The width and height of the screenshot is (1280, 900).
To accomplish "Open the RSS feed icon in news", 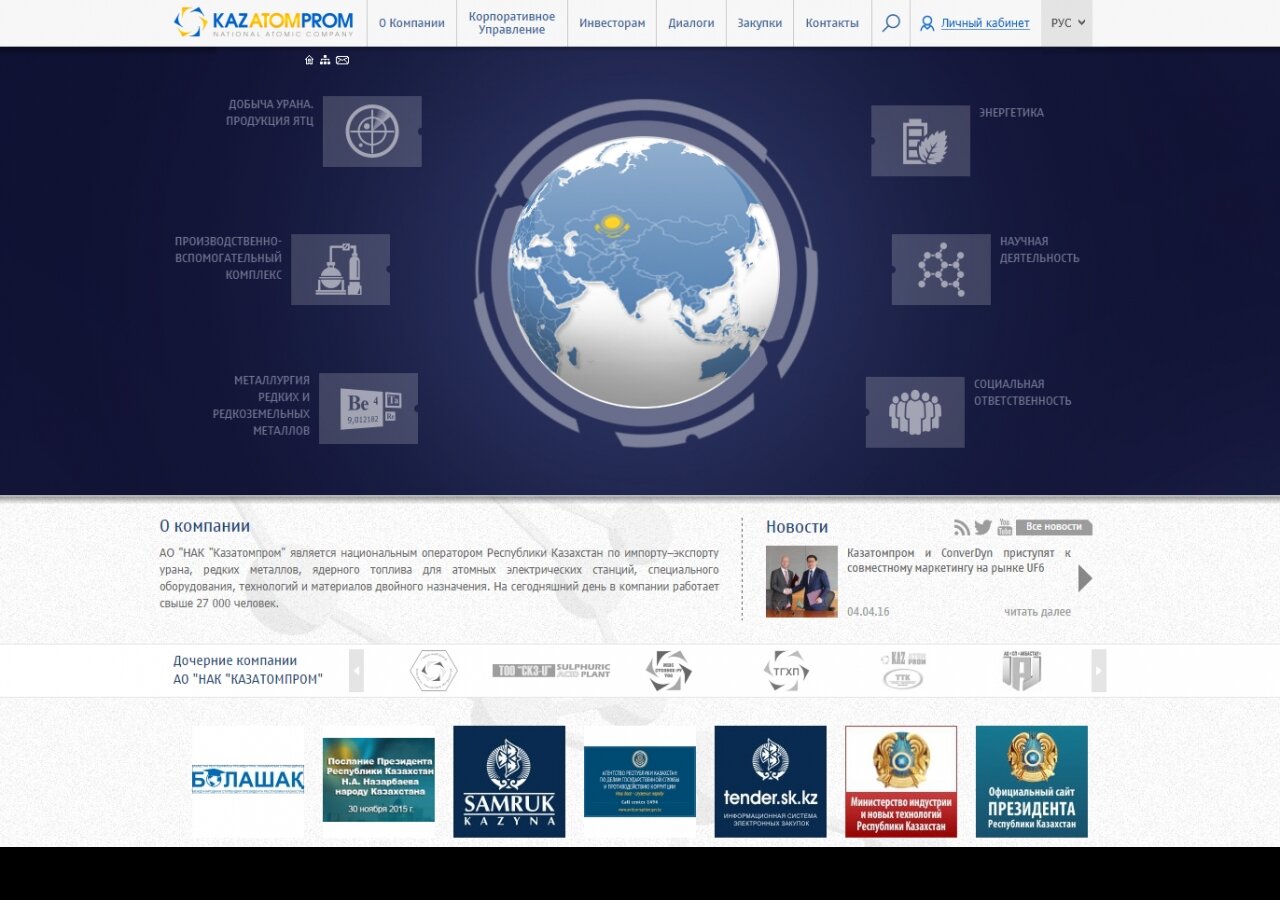I will click(x=962, y=527).
